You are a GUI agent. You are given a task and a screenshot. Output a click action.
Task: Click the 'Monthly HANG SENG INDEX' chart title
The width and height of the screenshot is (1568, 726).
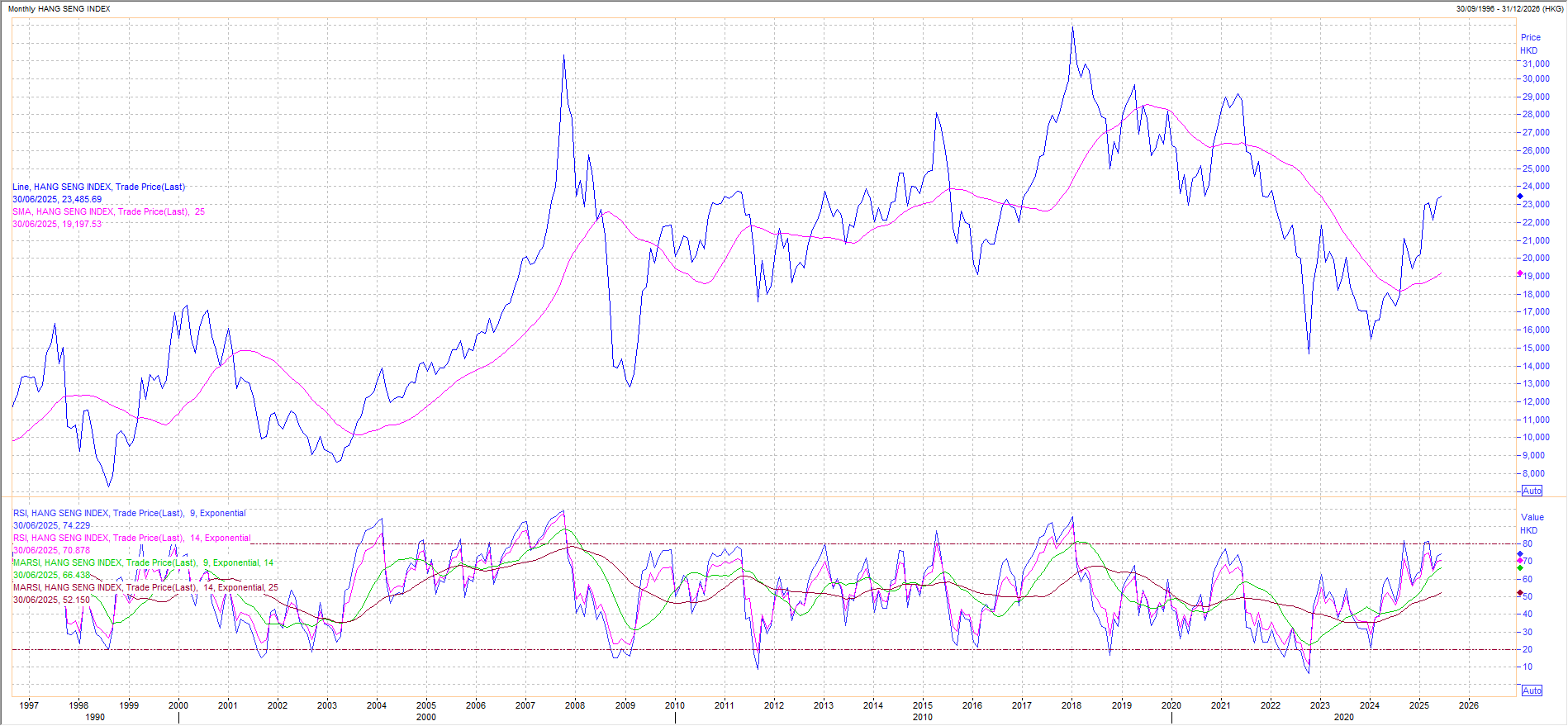pos(59,9)
